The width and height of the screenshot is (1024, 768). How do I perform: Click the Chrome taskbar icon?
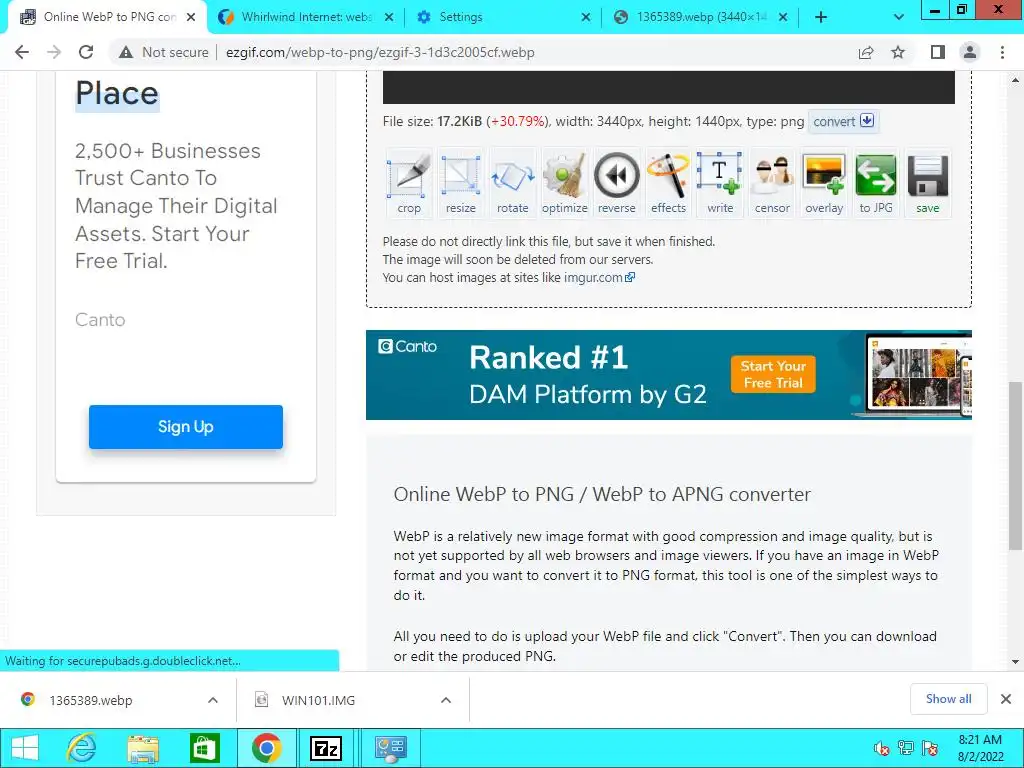266,748
